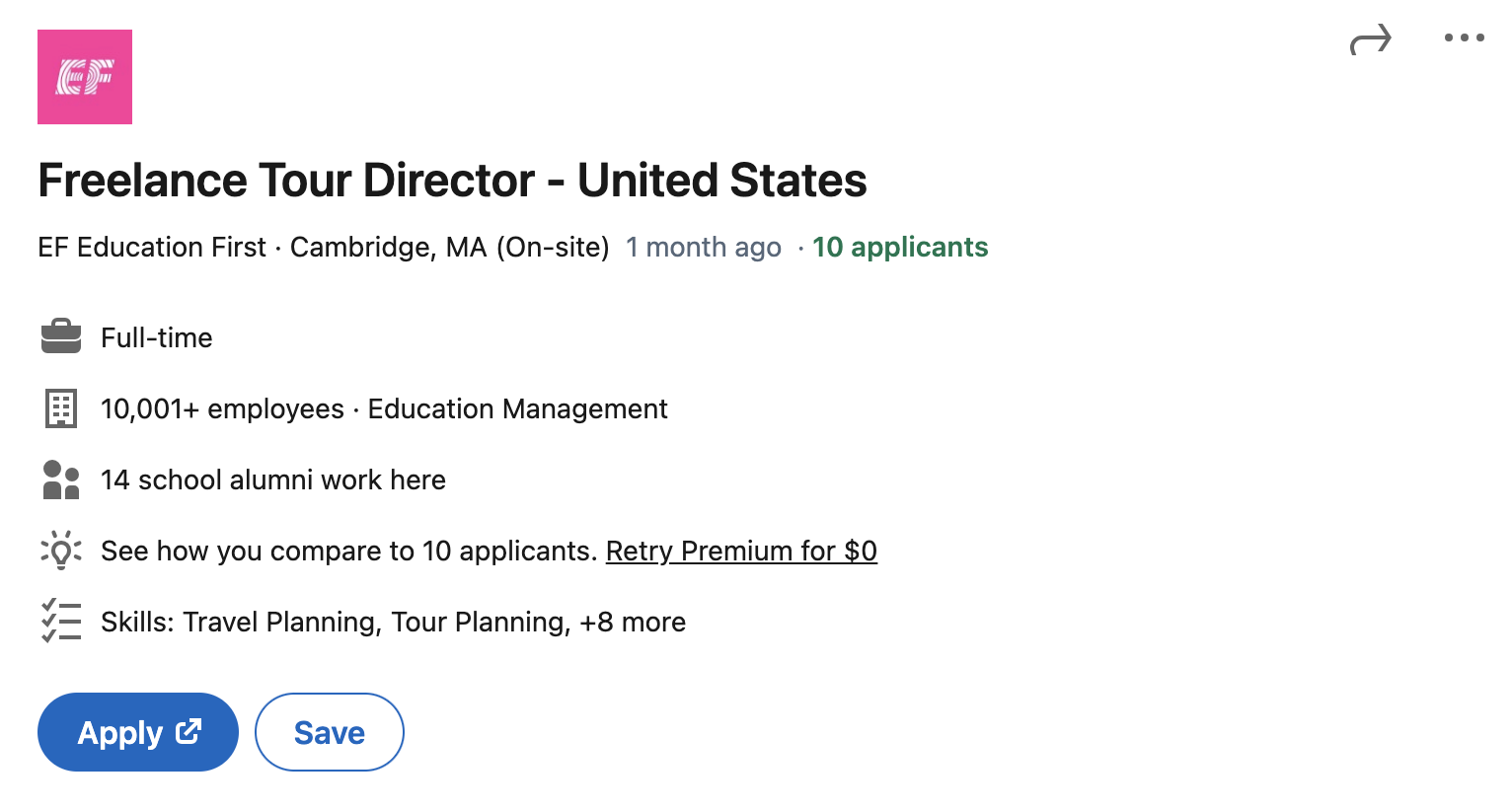Click the Cambridge, MA (On-site) location

(x=449, y=247)
